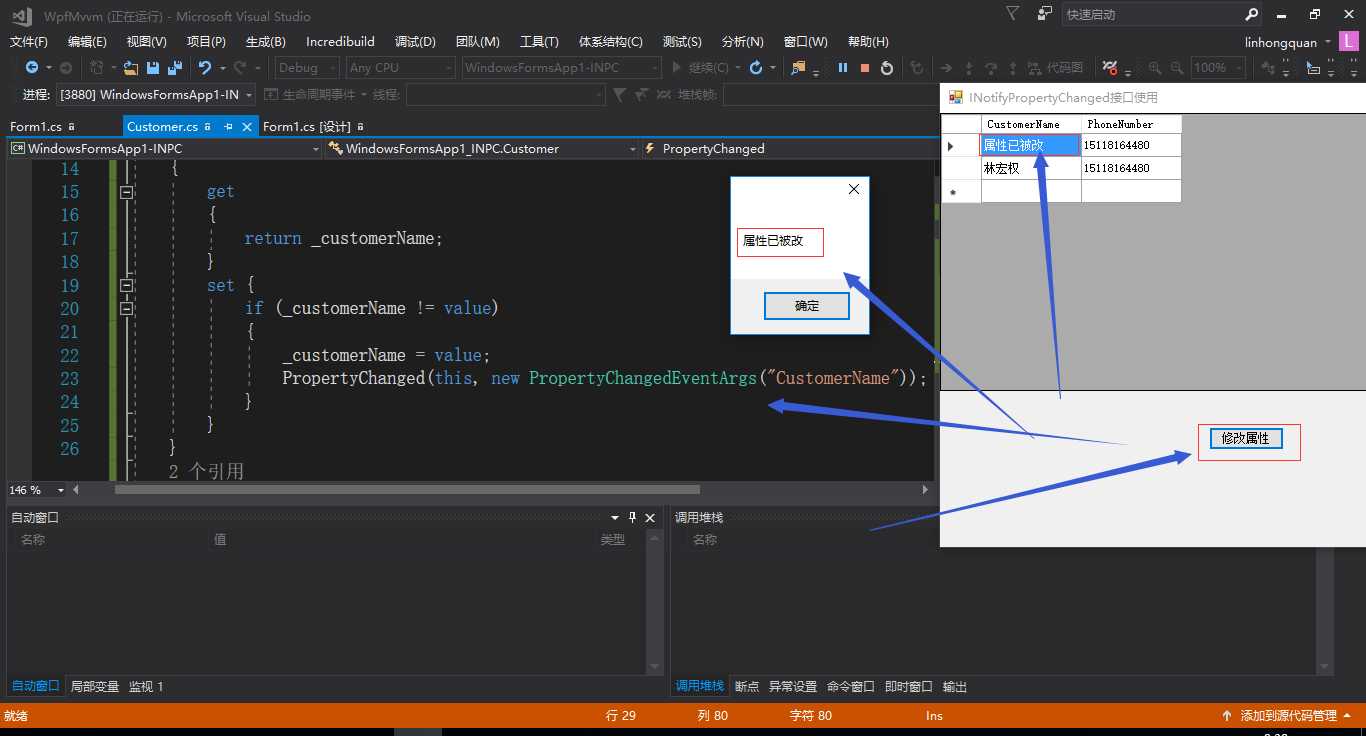Screen dimensions: 1366x736
Task: Undo the last action using toolbar arrow
Action: point(205,68)
